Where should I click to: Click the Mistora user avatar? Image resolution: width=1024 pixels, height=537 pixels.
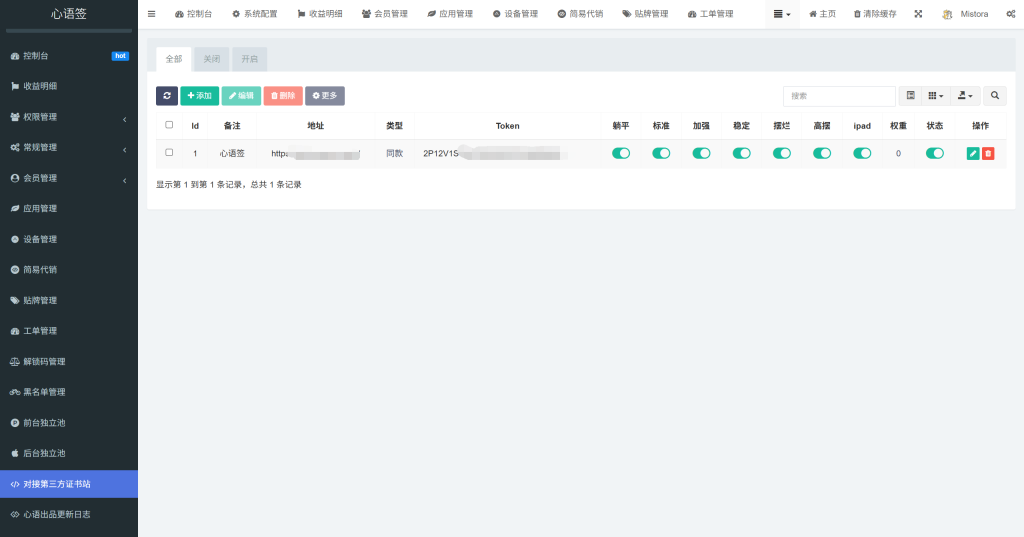[x=947, y=14]
